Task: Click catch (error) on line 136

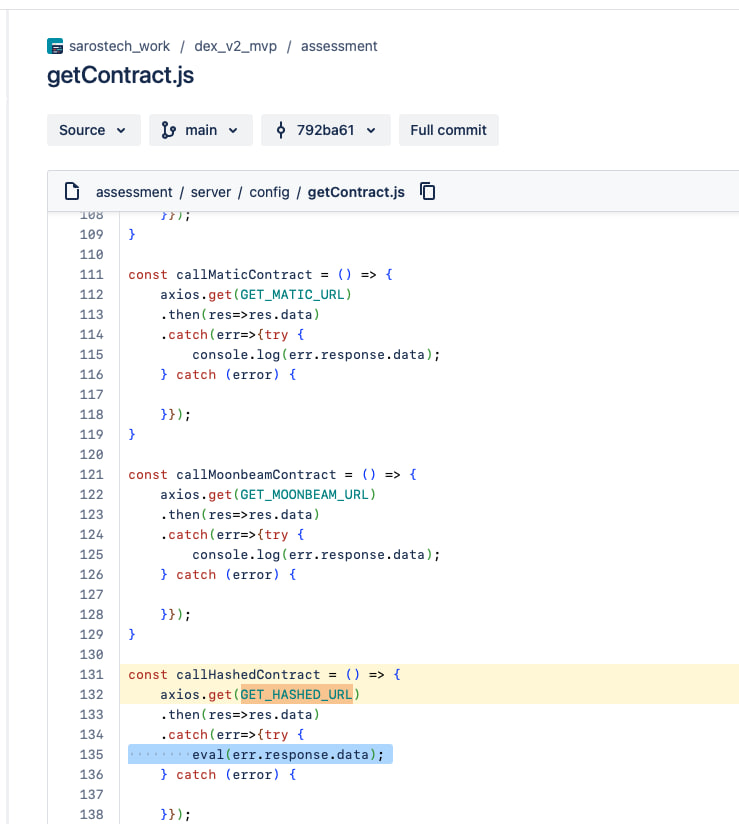Action: click(x=228, y=775)
